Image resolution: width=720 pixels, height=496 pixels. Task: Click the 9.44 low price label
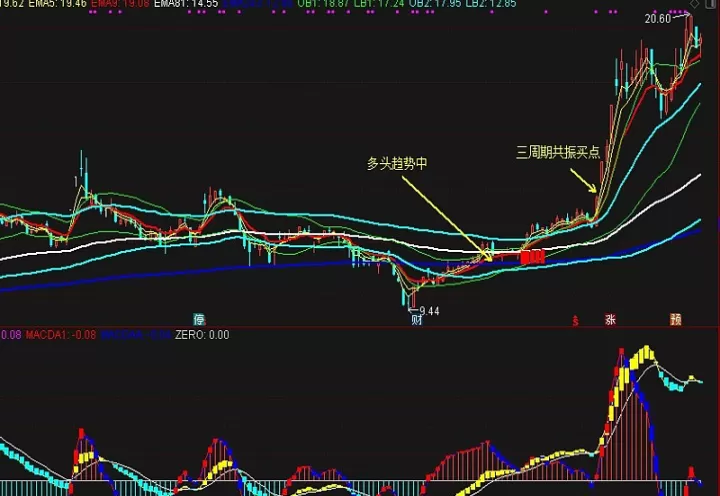click(429, 311)
